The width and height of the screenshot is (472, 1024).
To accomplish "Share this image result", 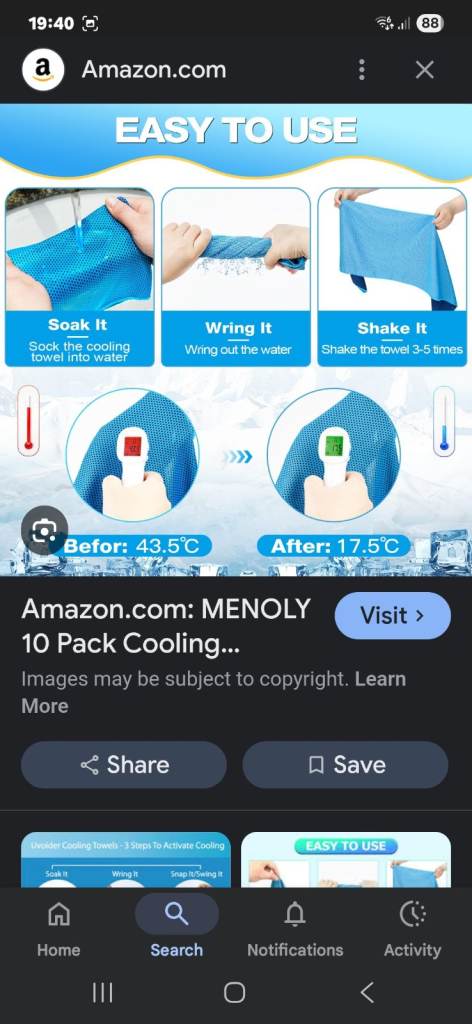I will pyautogui.click(x=124, y=765).
